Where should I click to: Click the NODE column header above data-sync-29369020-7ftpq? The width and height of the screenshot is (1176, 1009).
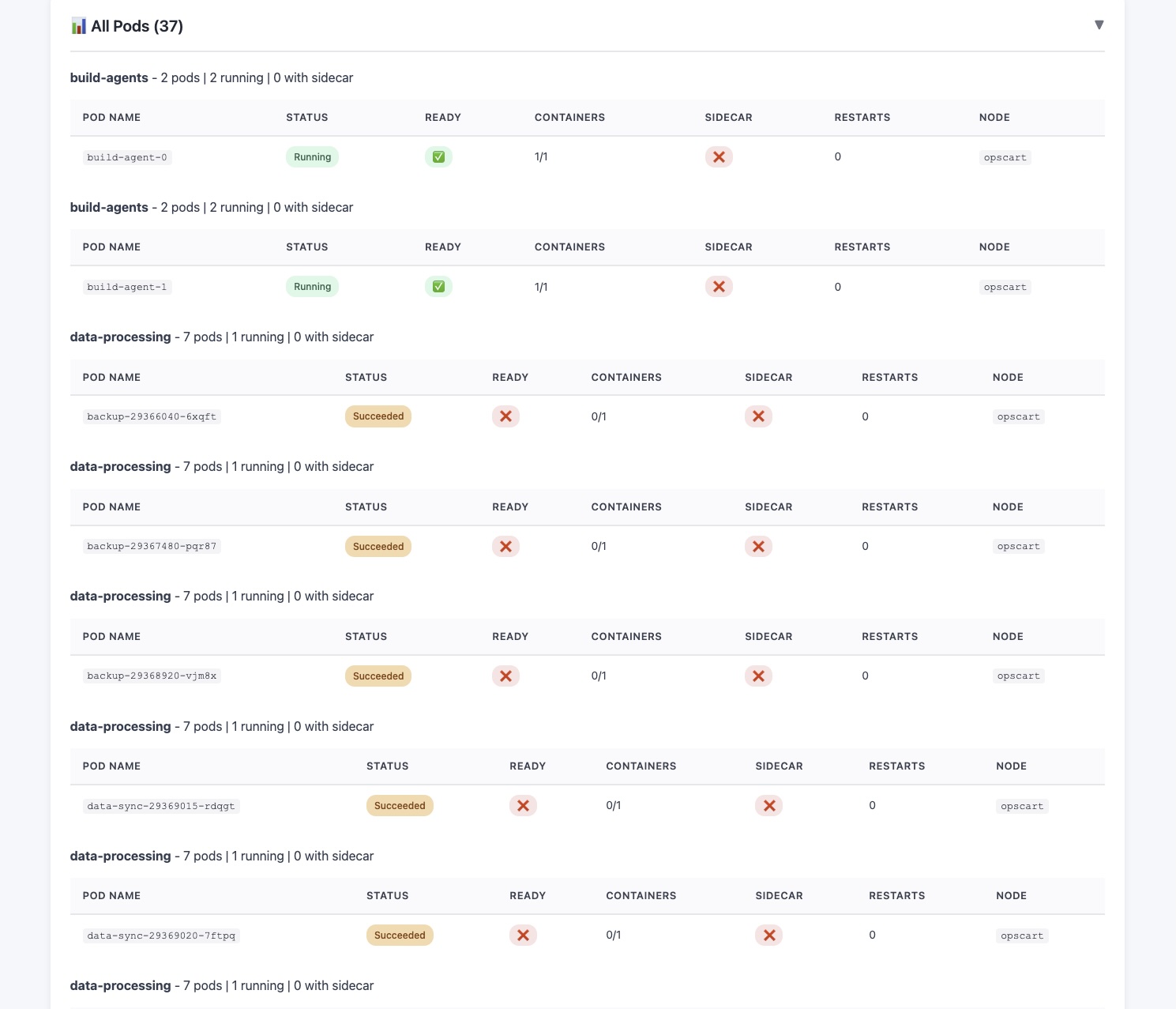coord(1012,895)
